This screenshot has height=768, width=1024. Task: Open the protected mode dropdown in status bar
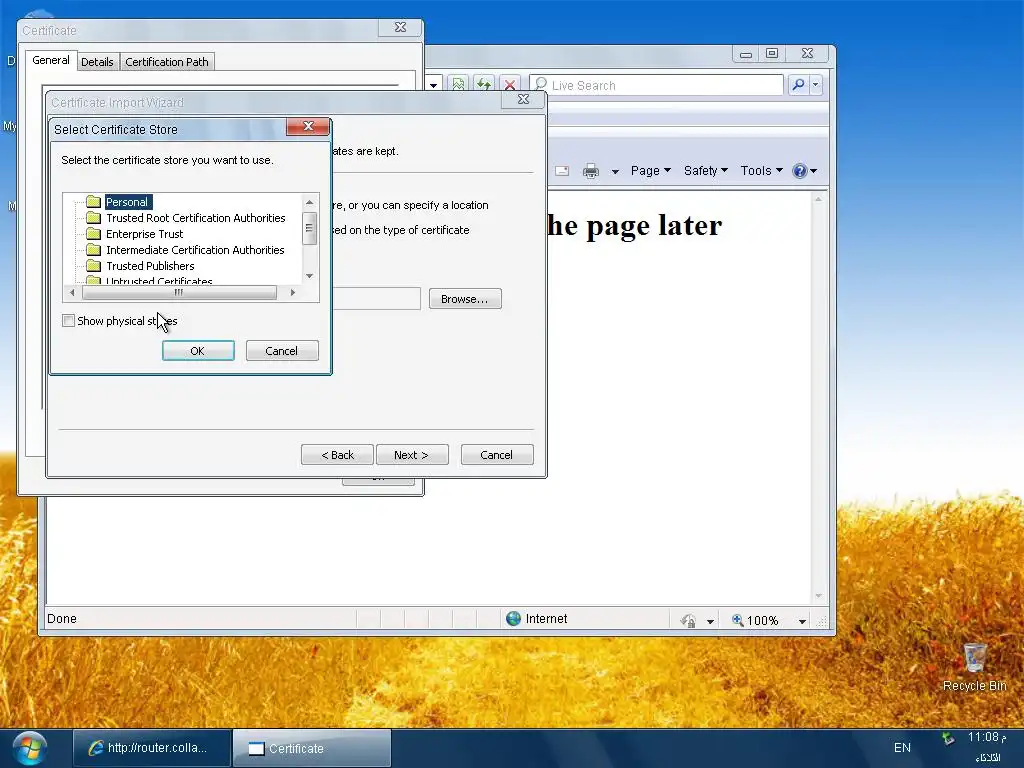[710, 621]
